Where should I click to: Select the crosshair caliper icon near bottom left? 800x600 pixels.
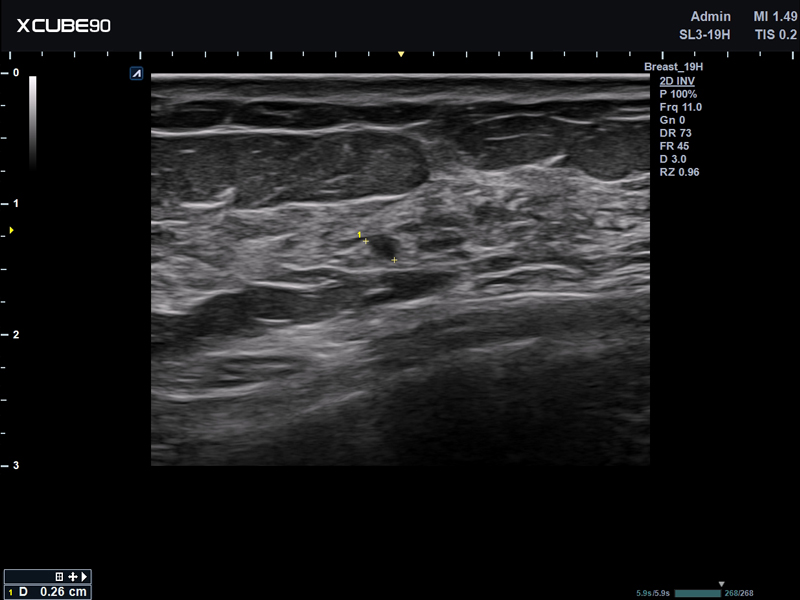pos(73,576)
